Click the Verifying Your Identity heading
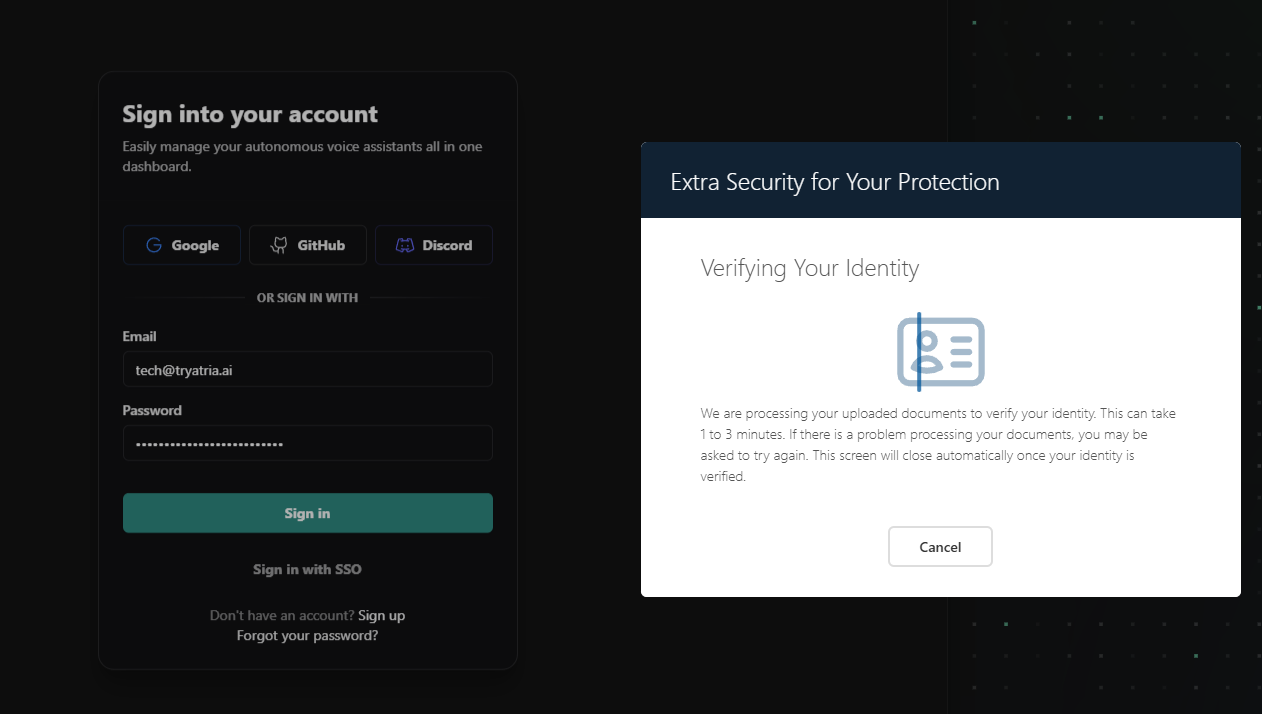The image size is (1262, 714). pos(810,268)
